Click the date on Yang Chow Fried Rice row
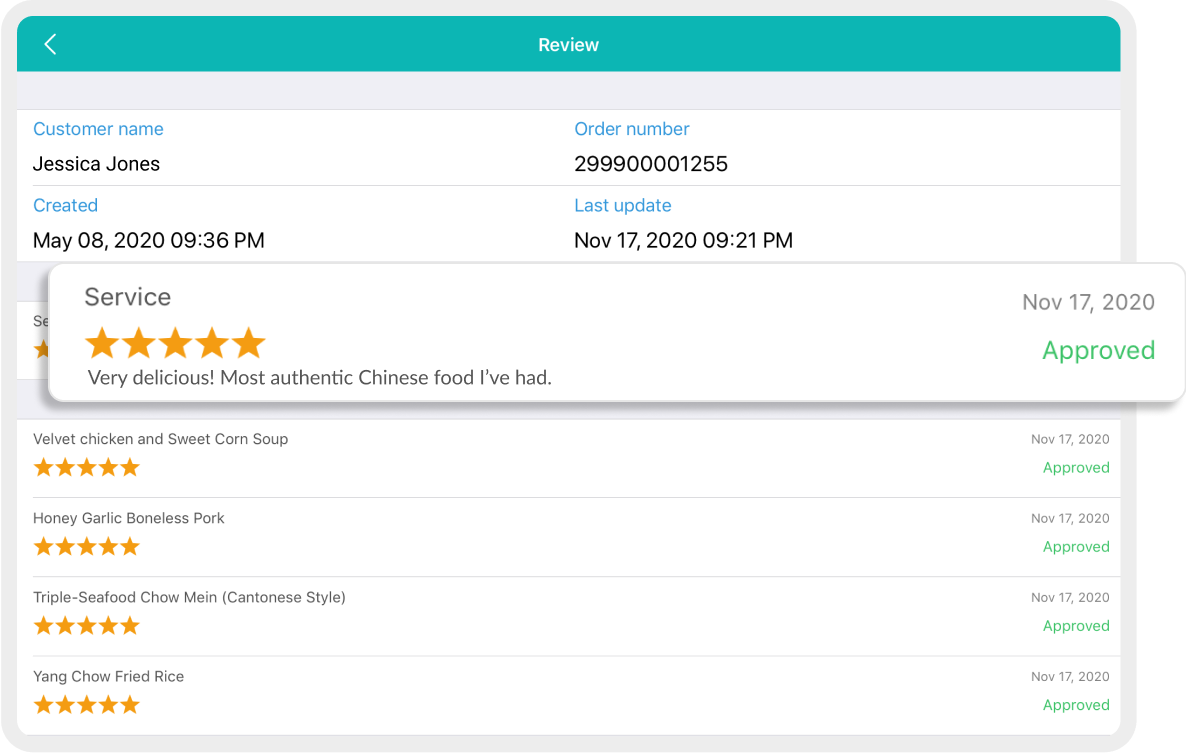 (1070, 677)
